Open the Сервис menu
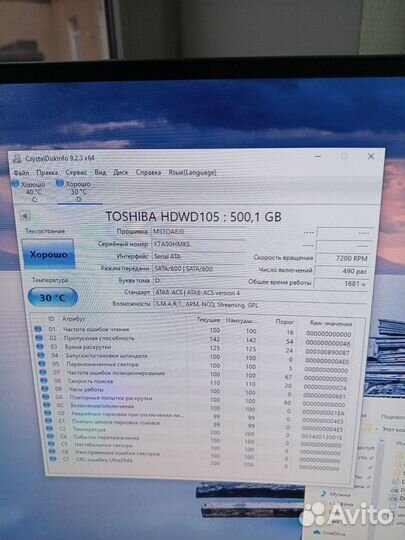 (76, 172)
